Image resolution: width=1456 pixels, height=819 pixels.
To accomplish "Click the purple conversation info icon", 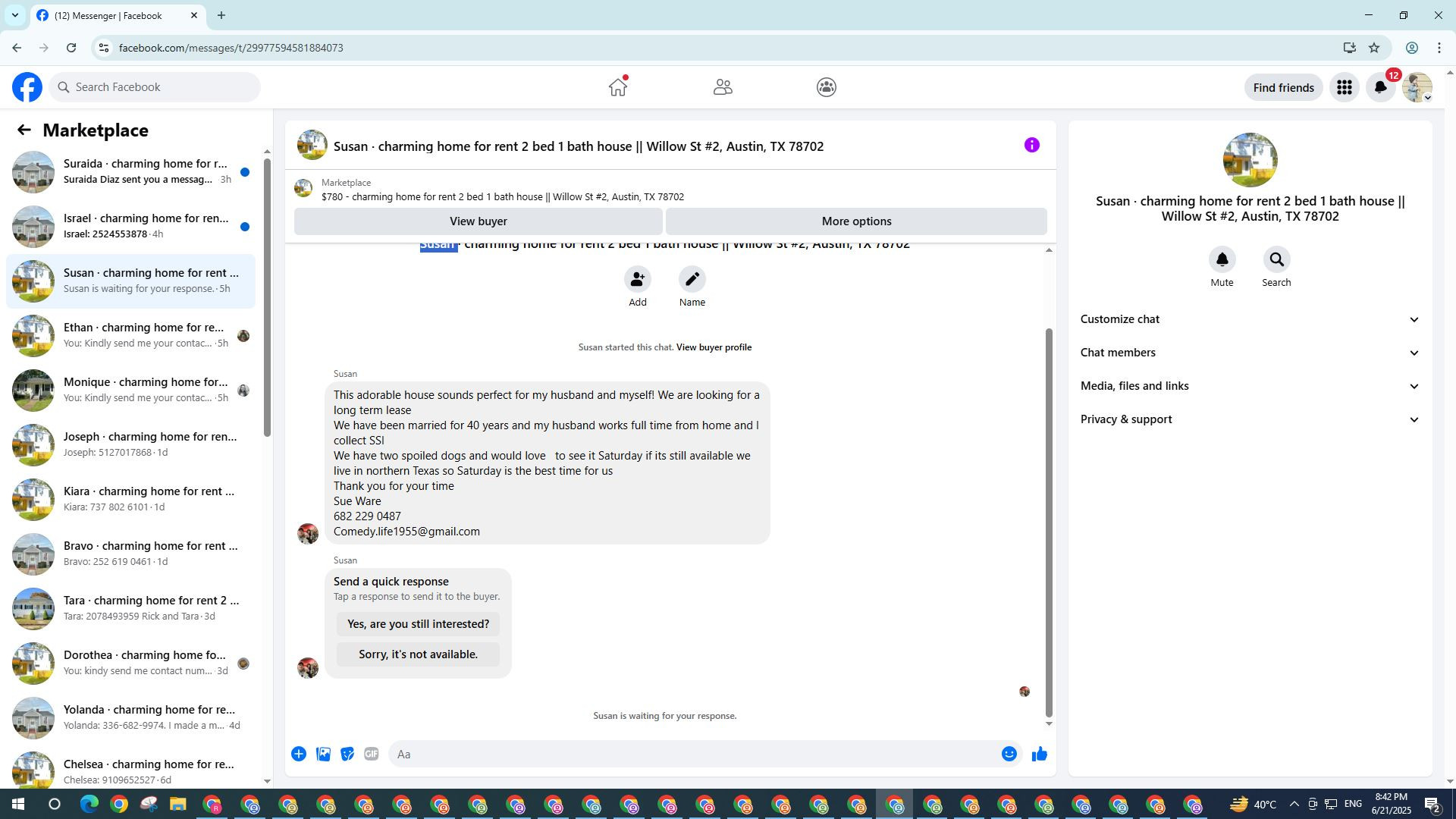I will click(1031, 145).
